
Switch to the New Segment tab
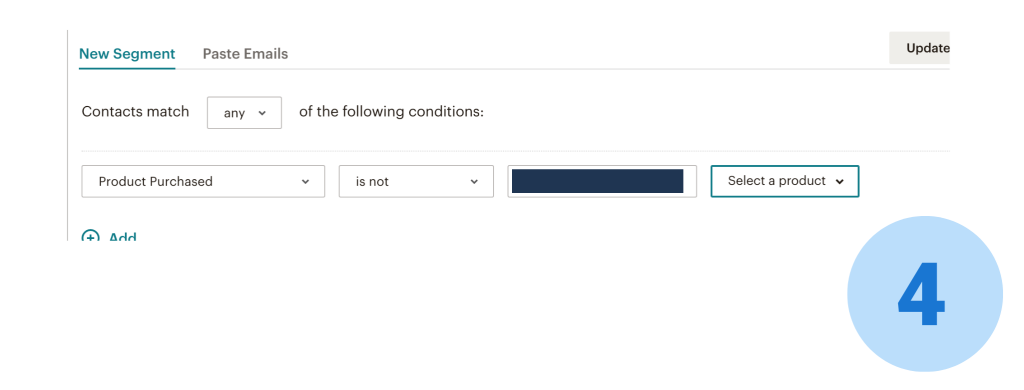point(127,54)
